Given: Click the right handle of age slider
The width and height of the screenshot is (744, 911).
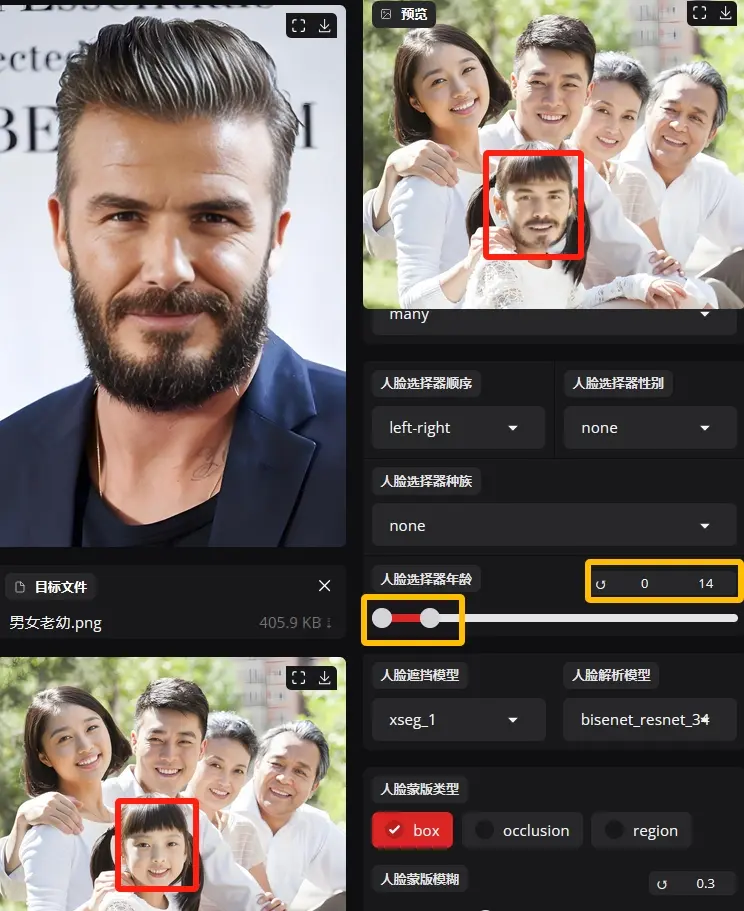Looking at the screenshot, I should 430,619.
